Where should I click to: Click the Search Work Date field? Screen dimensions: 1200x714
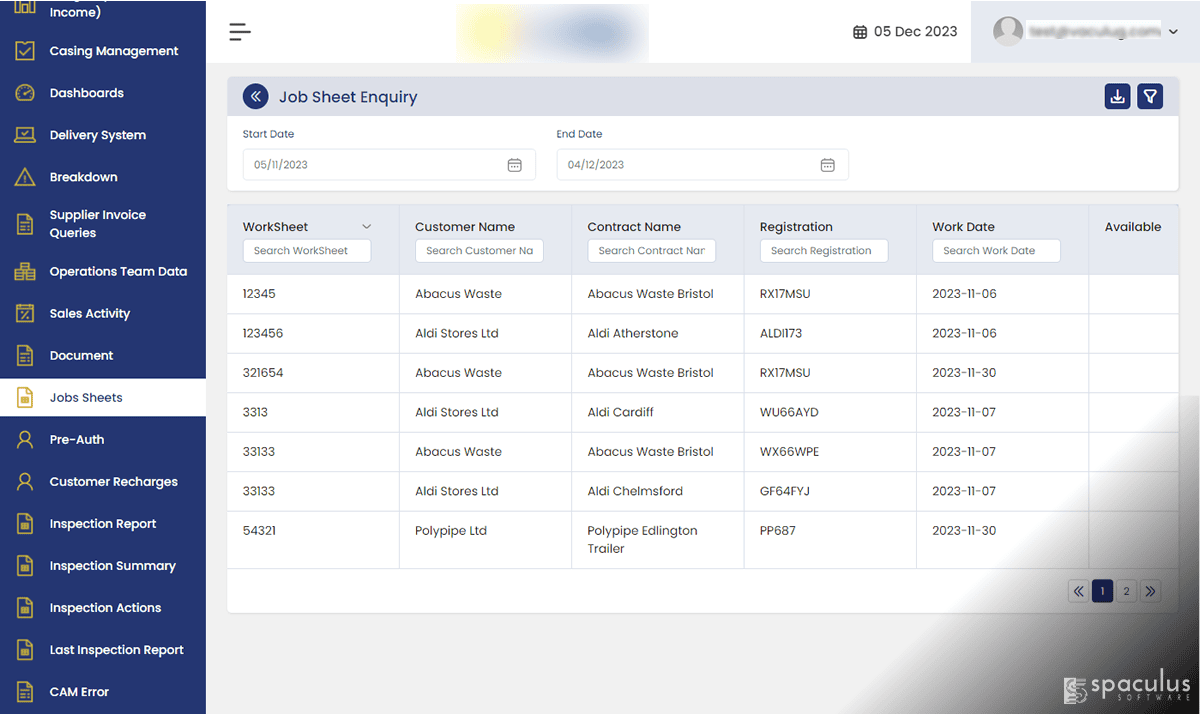pyautogui.click(x=996, y=251)
